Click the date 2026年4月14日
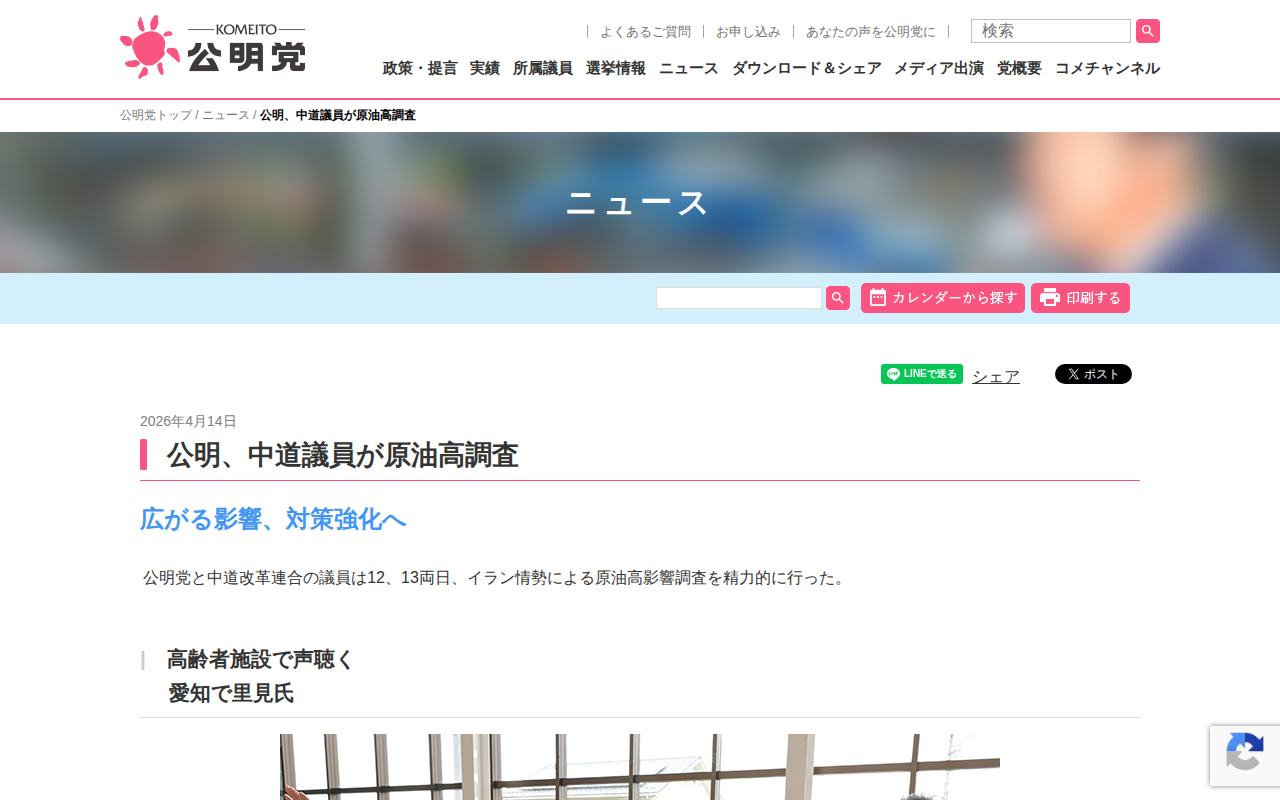The image size is (1280, 800). click(188, 421)
